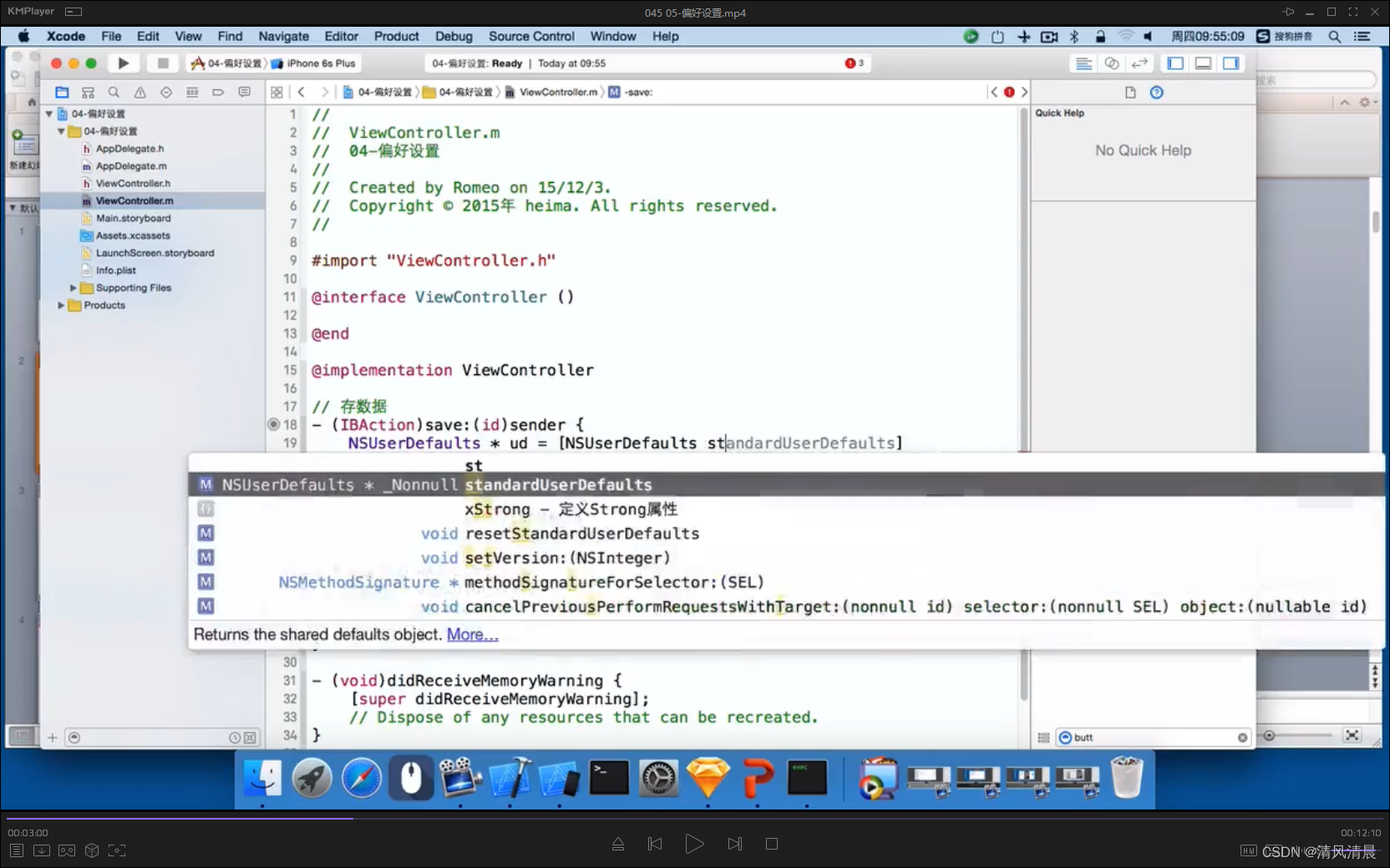Expand the Products group
This screenshot has width=1390, height=868.
pyautogui.click(x=61, y=306)
